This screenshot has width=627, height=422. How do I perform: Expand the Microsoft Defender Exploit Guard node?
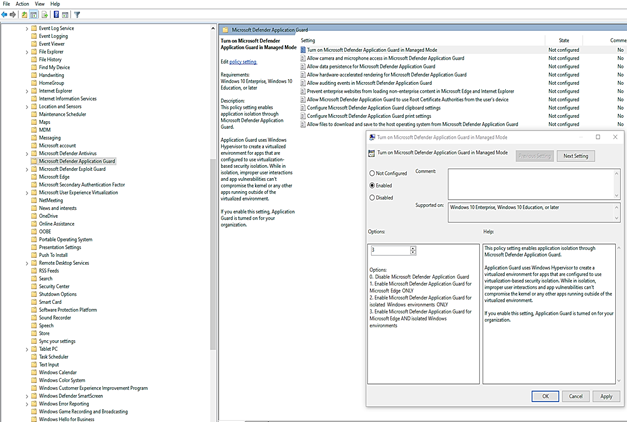pos(27,169)
